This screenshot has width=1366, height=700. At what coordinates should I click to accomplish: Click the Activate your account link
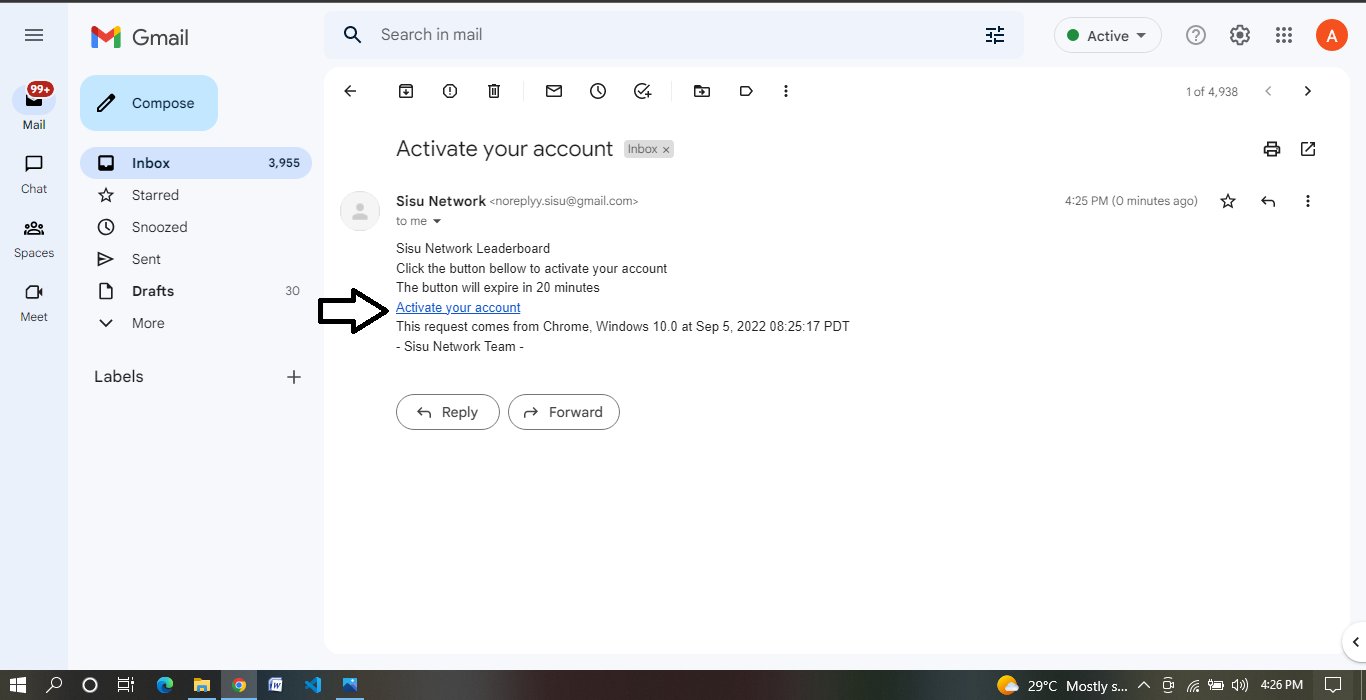coord(458,307)
